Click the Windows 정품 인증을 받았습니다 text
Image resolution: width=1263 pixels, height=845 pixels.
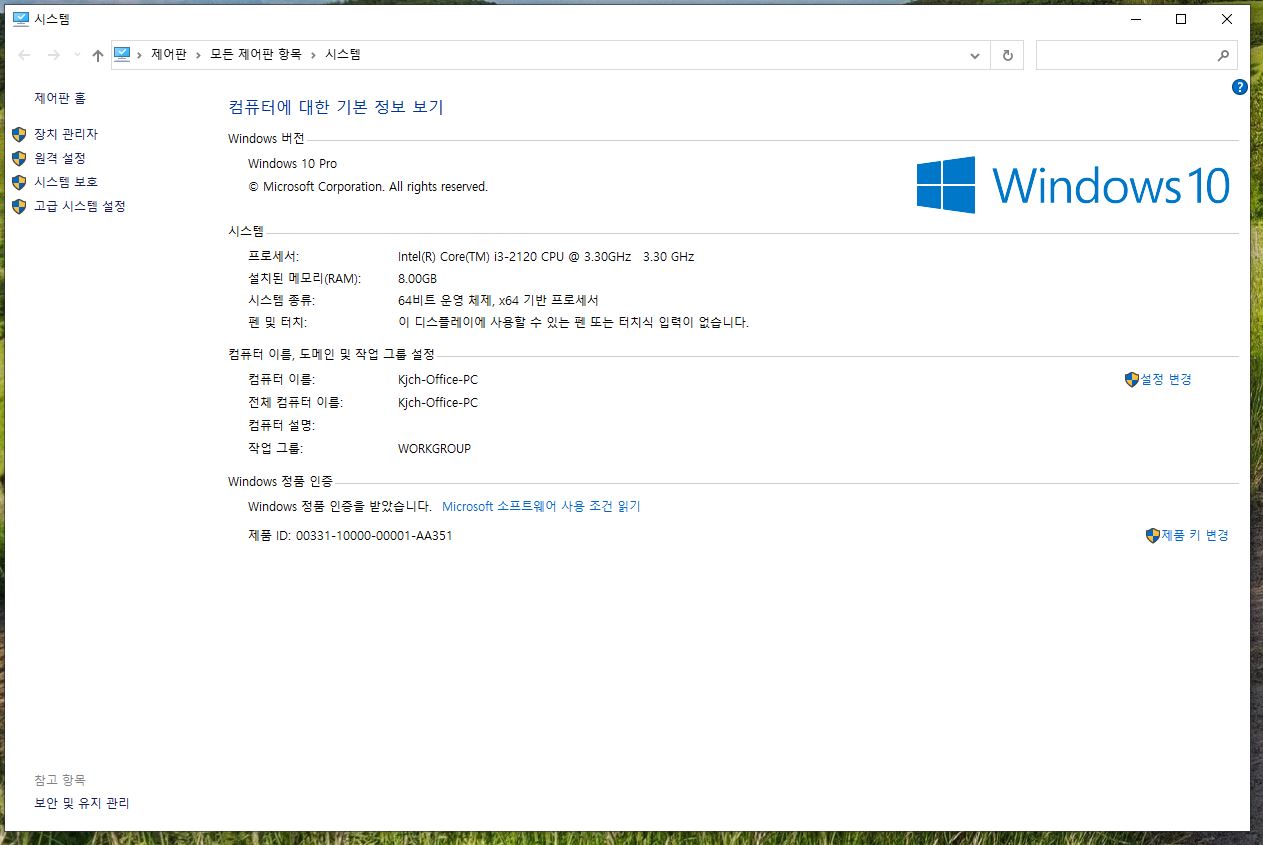tap(340, 507)
